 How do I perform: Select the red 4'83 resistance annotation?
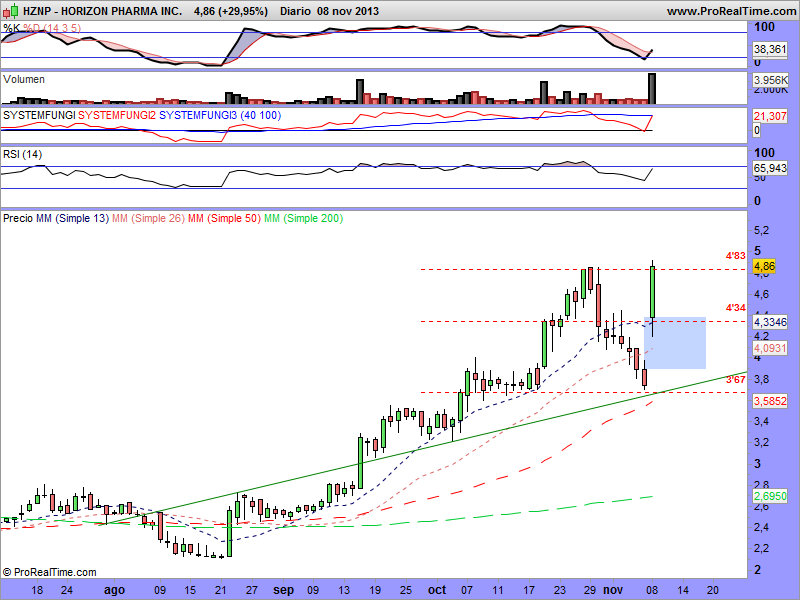pos(736,256)
